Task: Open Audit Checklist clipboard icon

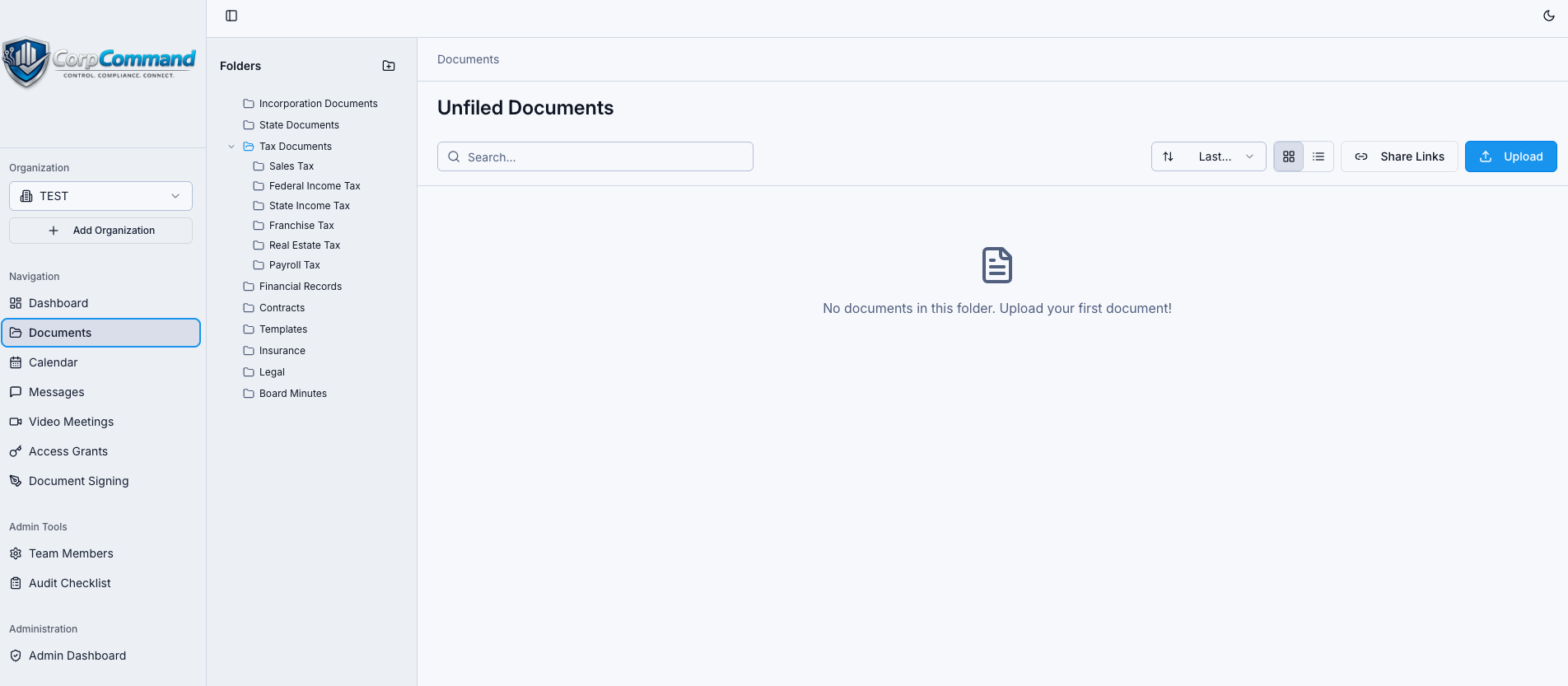Action: click(16, 583)
